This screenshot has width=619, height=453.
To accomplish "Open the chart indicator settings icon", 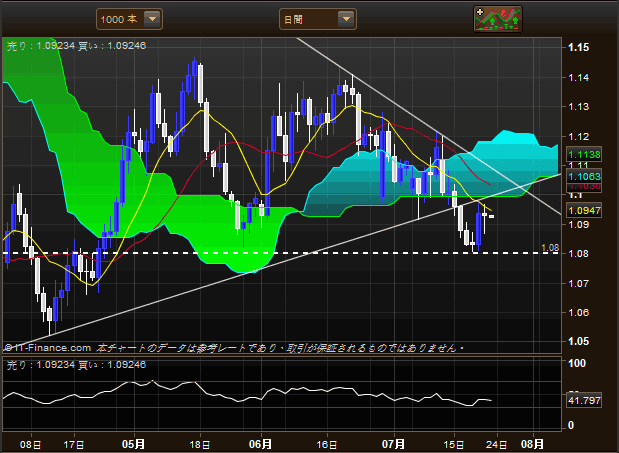I will tap(498, 19).
